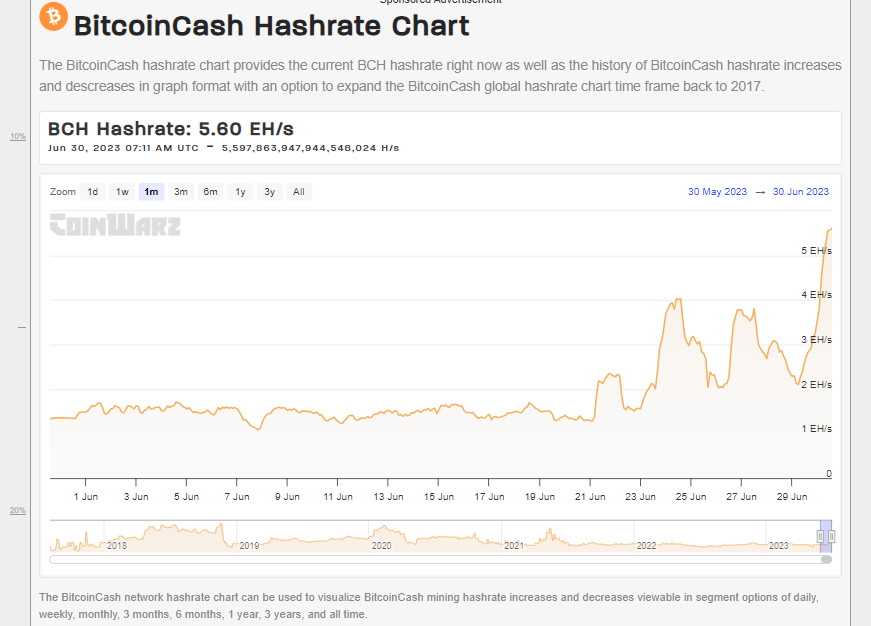The height and width of the screenshot is (626, 871).
Task: Click the BCH Hashrate: 5.60 EH/s value
Action: [x=171, y=129]
